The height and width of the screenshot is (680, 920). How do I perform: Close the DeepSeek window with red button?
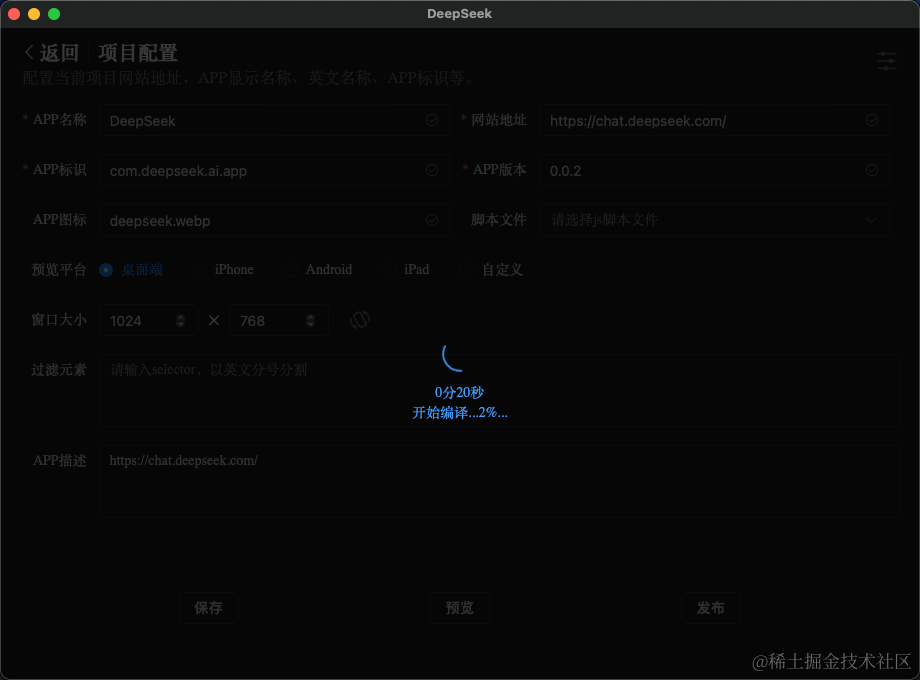coord(15,14)
